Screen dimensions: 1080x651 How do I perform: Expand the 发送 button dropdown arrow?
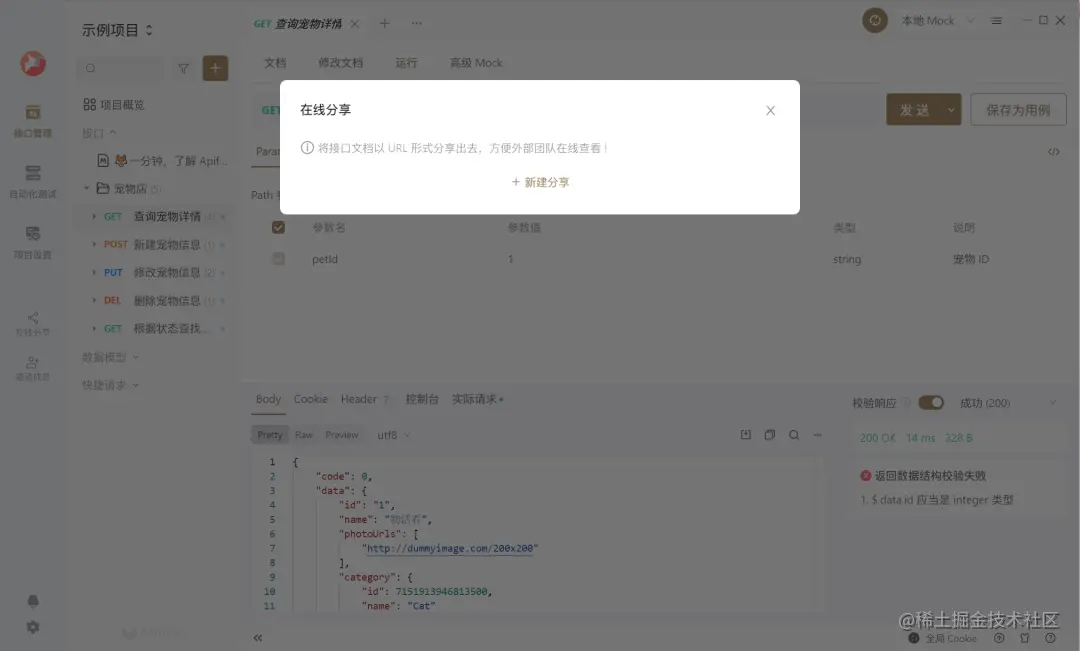[x=951, y=110]
